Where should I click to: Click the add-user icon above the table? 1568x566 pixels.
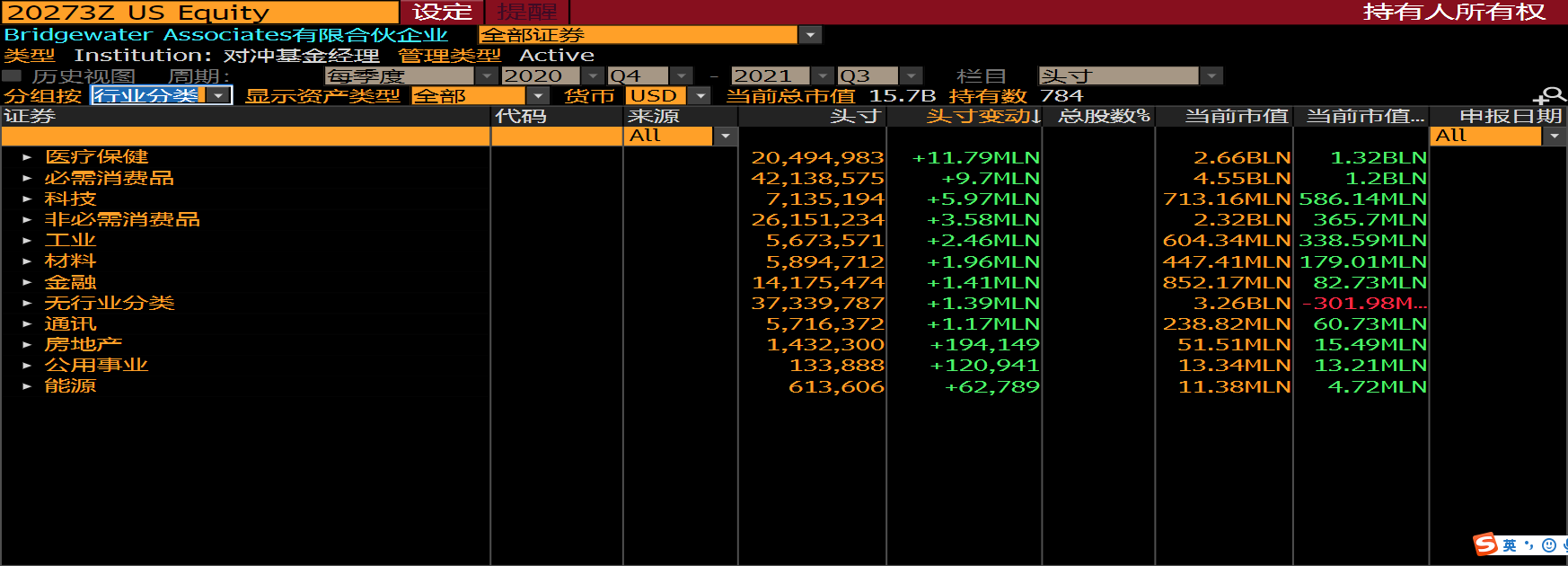(x=1549, y=95)
